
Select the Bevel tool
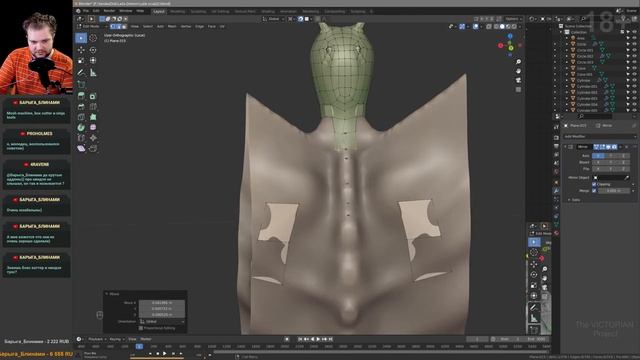click(x=81, y=107)
